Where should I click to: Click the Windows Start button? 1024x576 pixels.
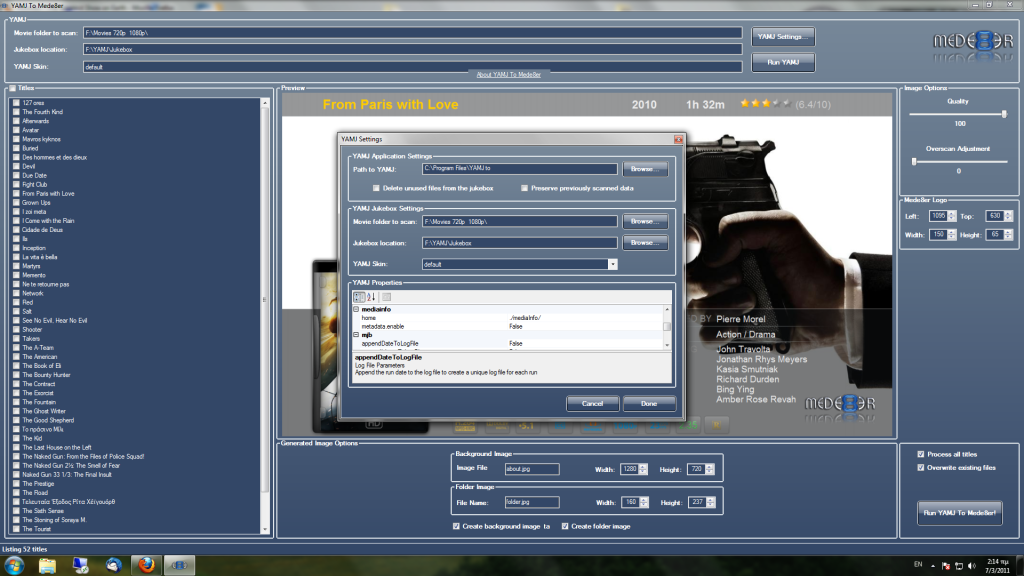click(14, 565)
